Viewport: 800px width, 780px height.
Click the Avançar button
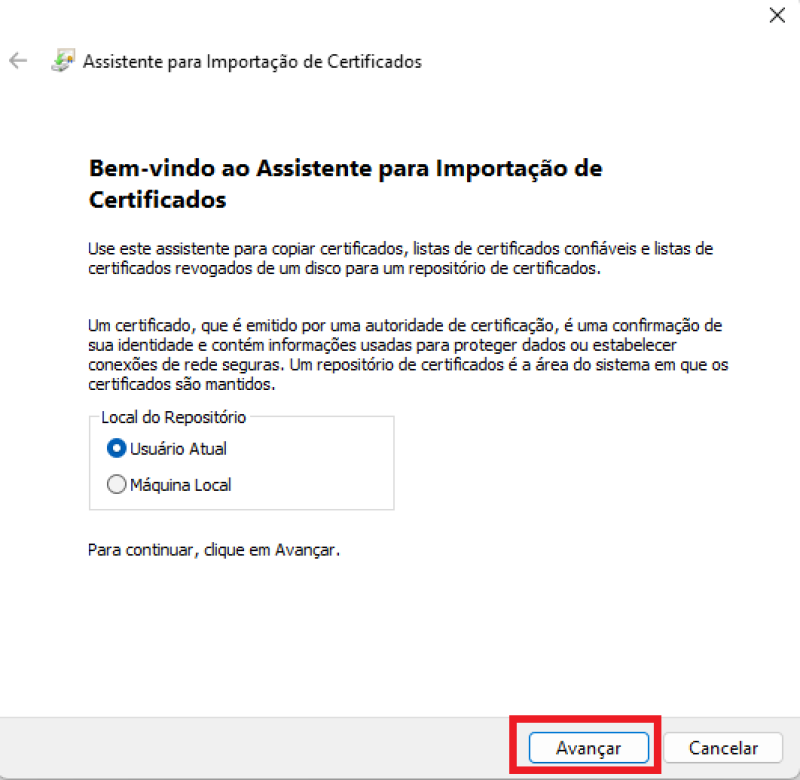point(588,748)
